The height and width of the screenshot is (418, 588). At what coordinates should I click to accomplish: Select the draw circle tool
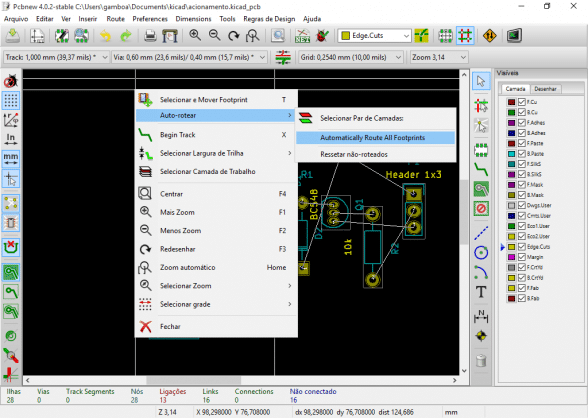point(481,253)
